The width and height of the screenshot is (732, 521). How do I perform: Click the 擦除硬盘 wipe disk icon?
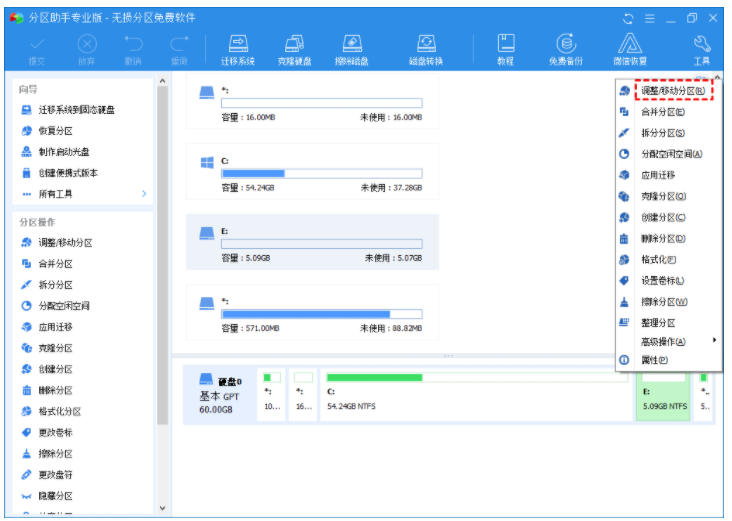click(352, 49)
